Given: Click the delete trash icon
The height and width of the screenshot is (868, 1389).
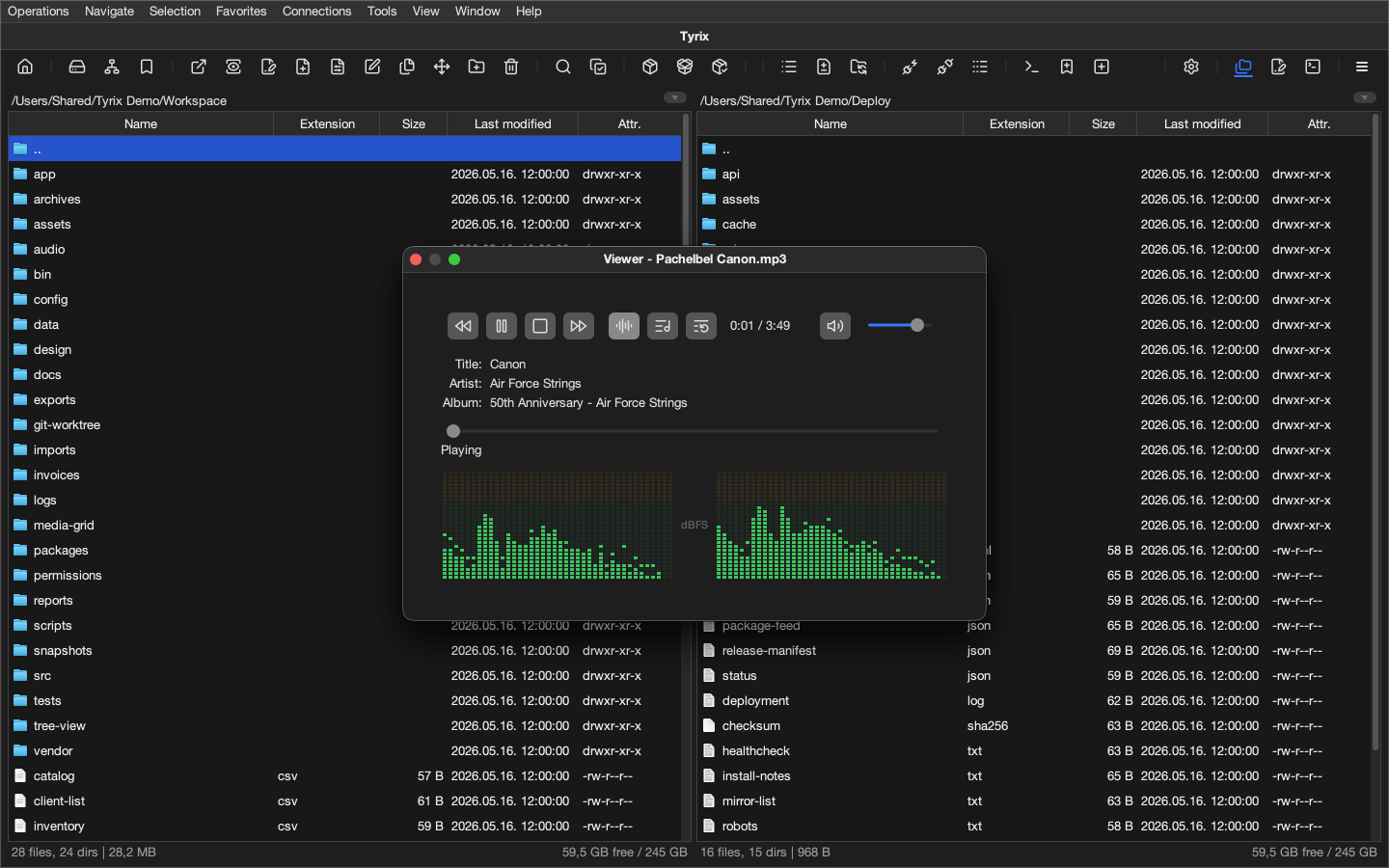Looking at the screenshot, I should [x=511, y=67].
